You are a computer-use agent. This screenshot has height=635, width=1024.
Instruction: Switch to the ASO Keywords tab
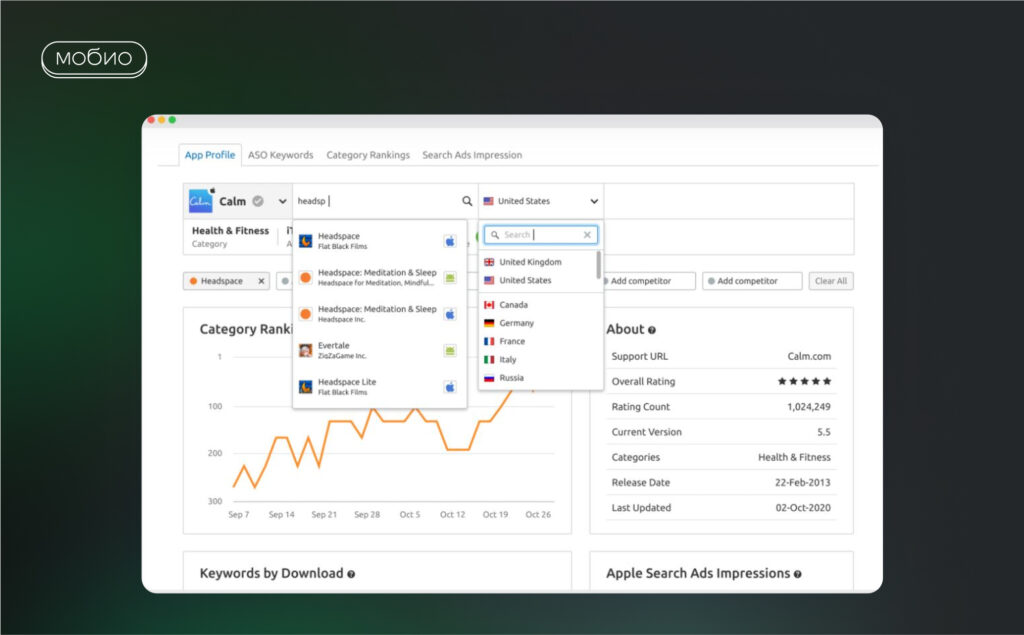point(280,155)
